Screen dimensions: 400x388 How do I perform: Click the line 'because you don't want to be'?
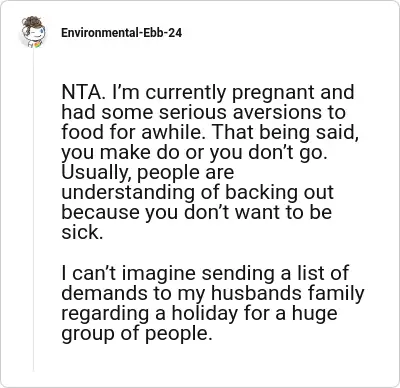[x=197, y=212]
